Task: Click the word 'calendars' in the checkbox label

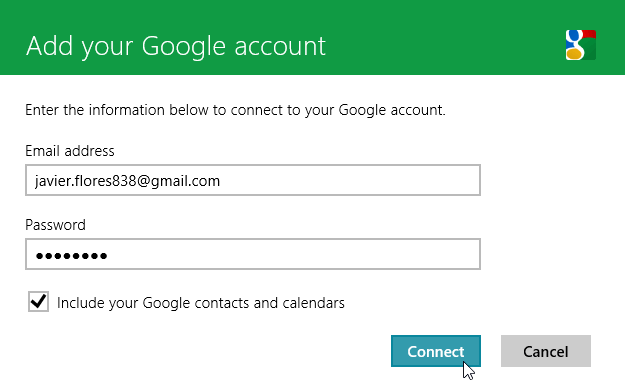Action: coord(313,303)
